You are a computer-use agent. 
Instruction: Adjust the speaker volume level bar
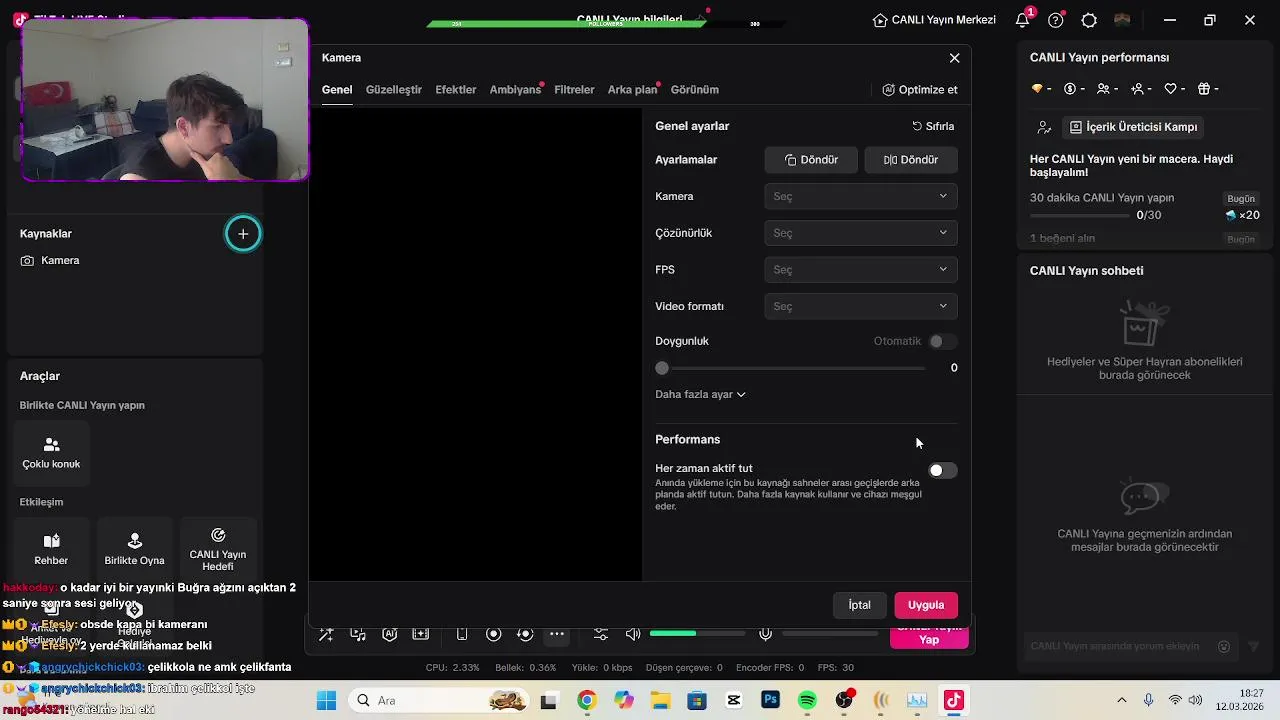[697, 634]
